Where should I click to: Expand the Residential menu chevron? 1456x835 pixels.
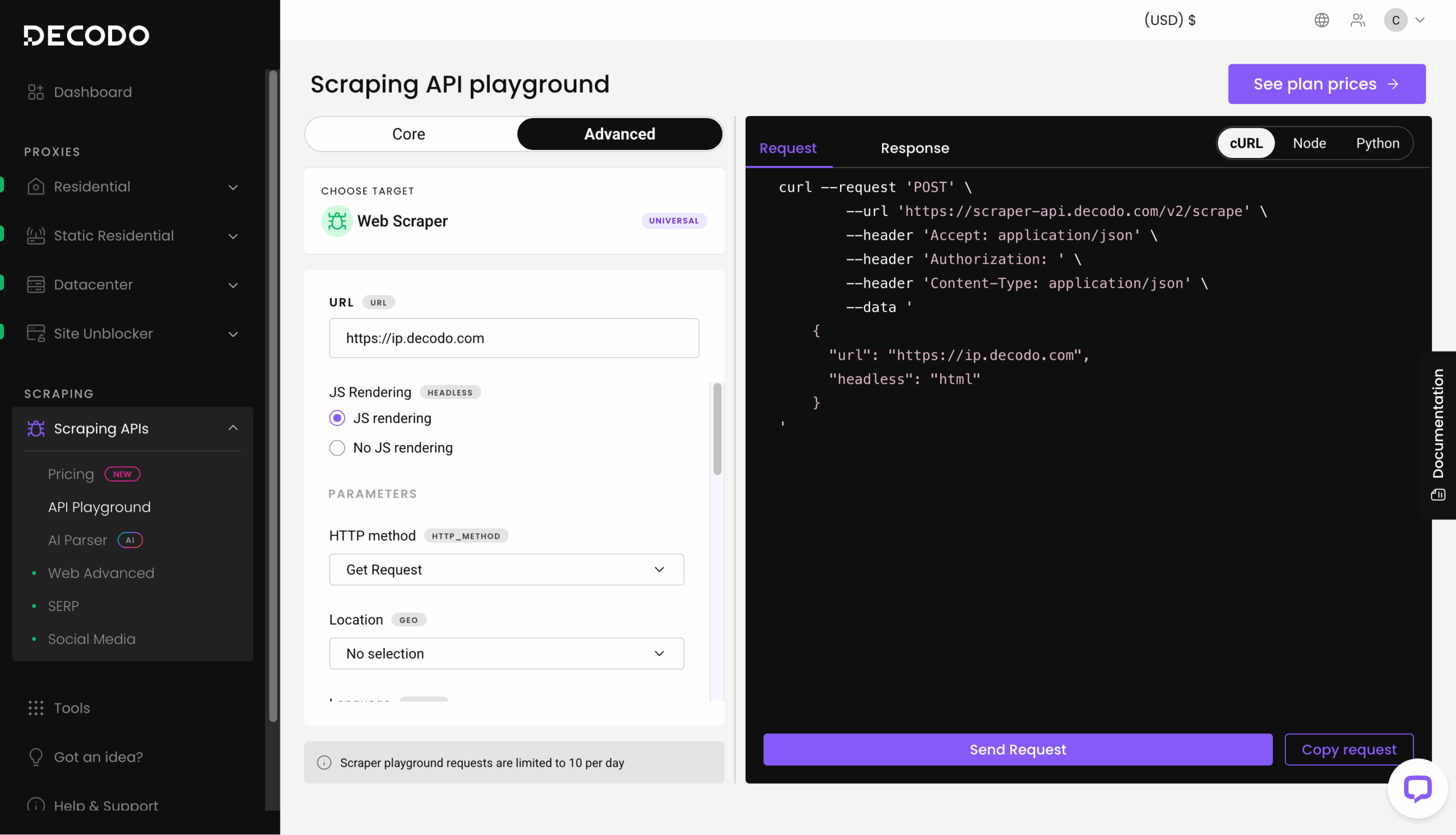click(233, 187)
